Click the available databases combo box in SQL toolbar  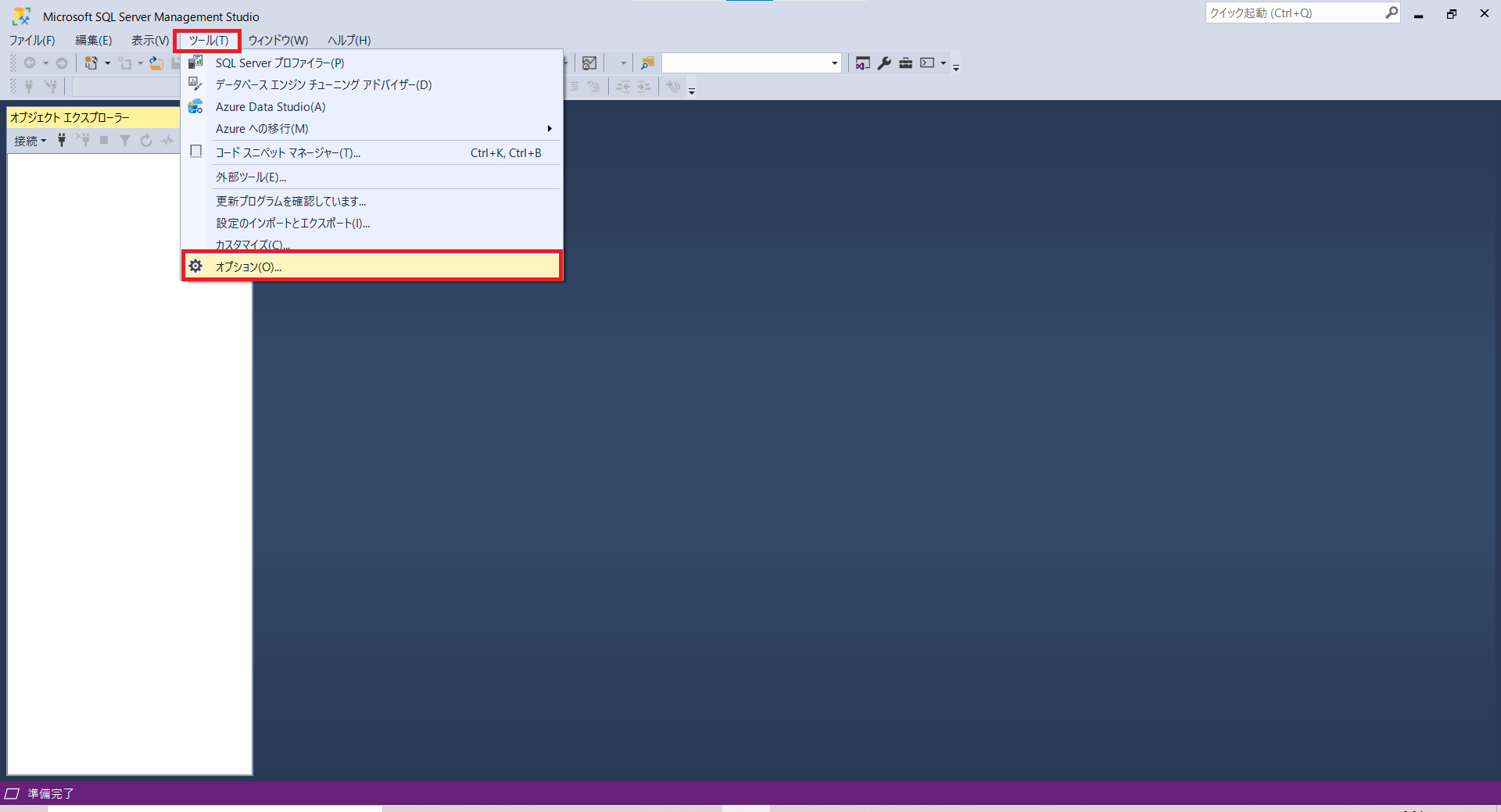[x=125, y=87]
